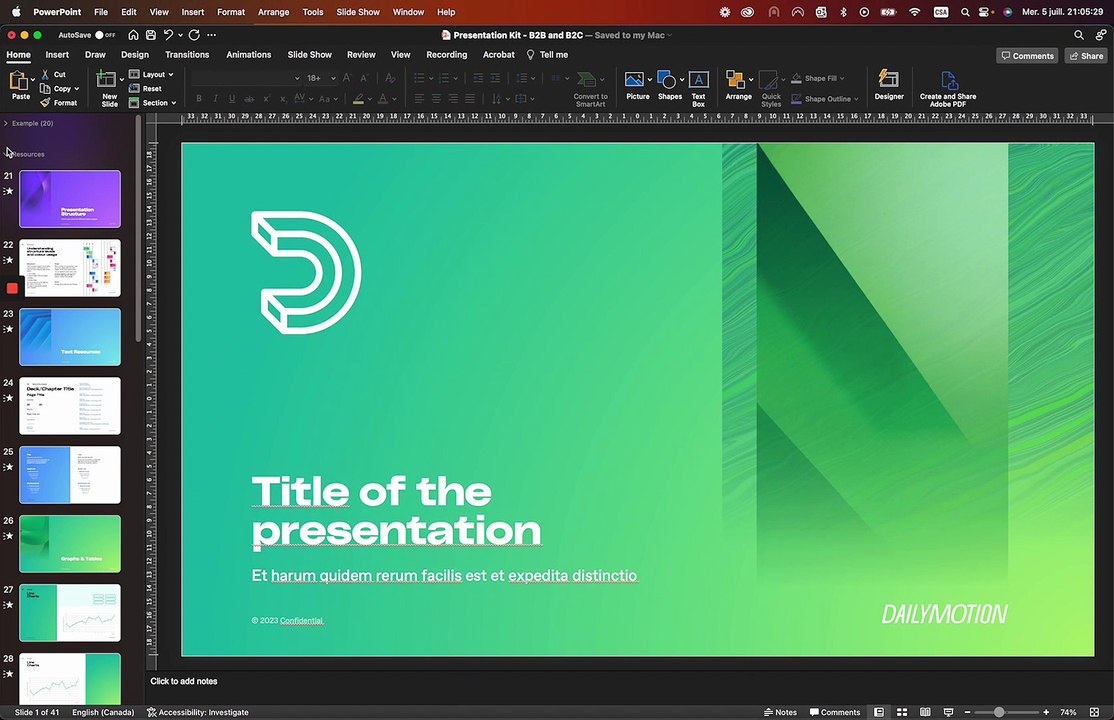Image resolution: width=1114 pixels, height=720 pixels.
Task: Open the Arrange menu in menu bar
Action: (274, 12)
